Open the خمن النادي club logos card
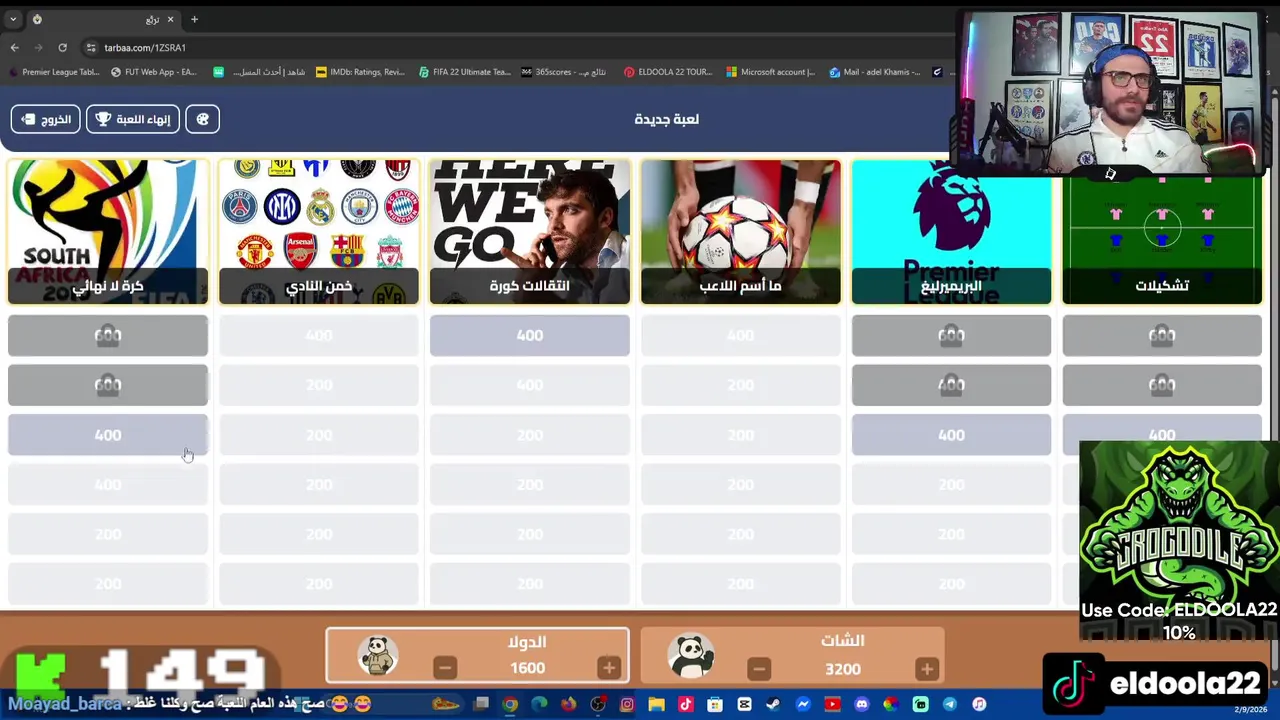Screen dimensions: 1280x720 click(x=319, y=232)
